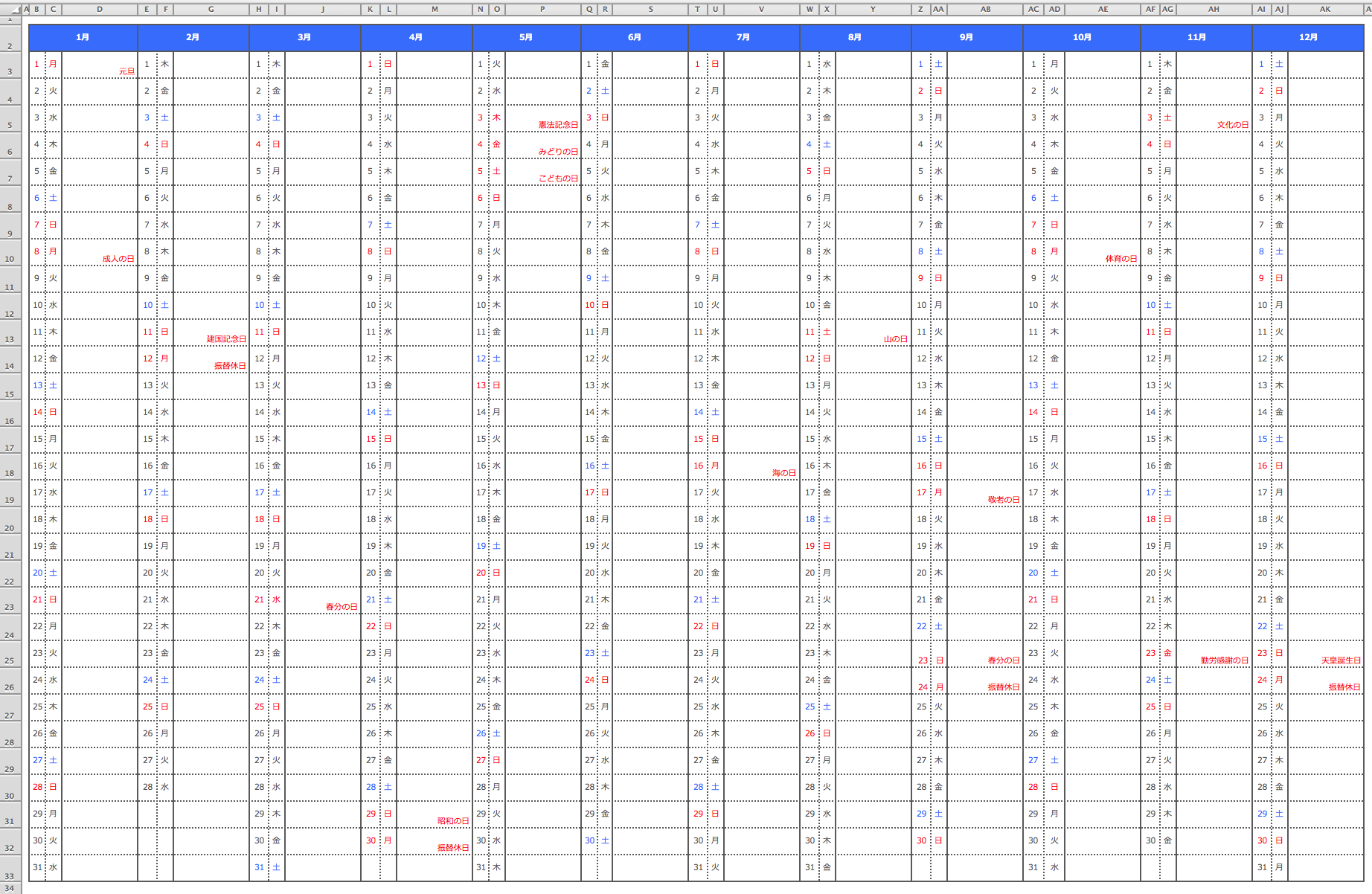This screenshot has width=1372, height=894.
Task: Select row 10 header
Action: (10, 251)
